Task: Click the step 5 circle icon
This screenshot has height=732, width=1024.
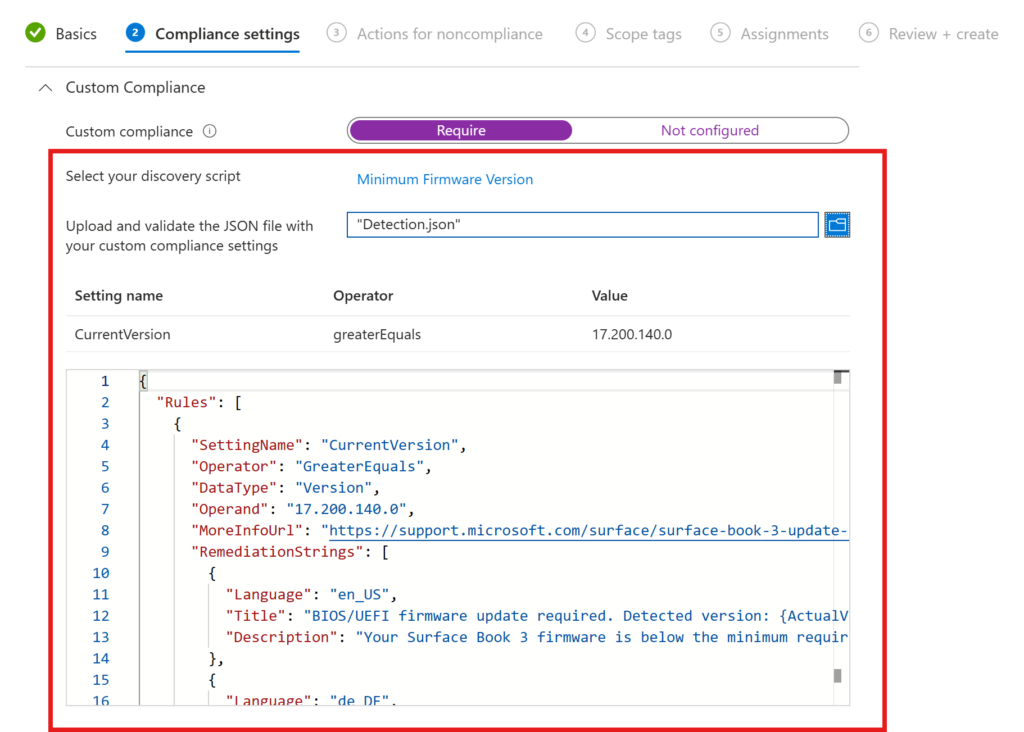Action: pyautogui.click(x=720, y=33)
